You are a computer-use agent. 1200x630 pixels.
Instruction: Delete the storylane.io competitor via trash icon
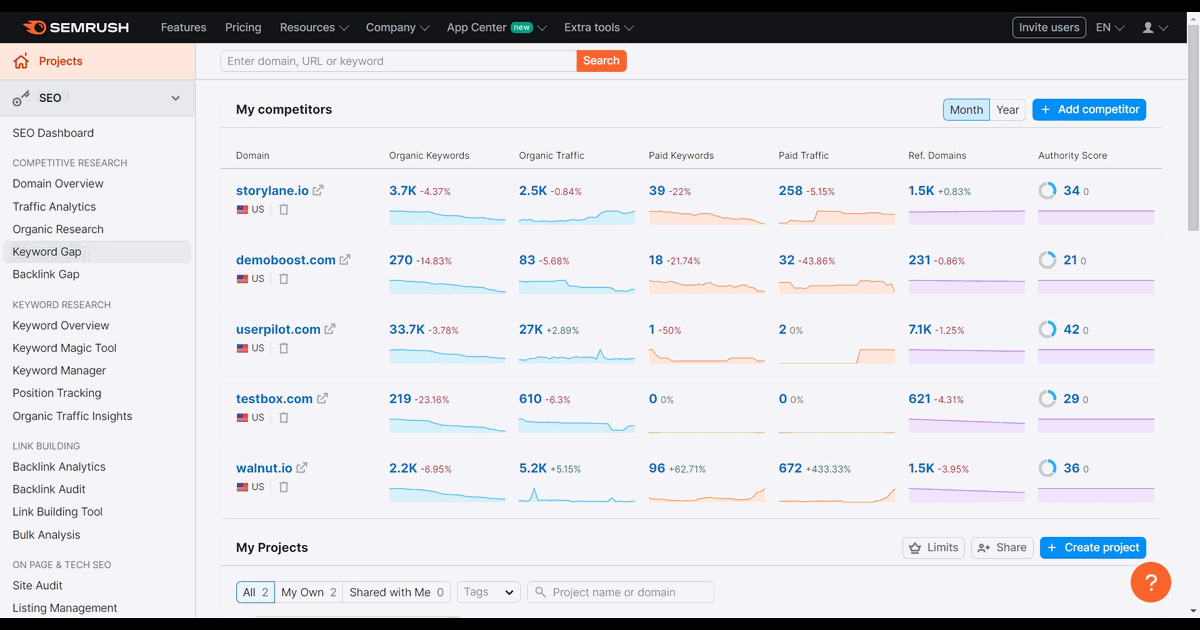point(283,210)
